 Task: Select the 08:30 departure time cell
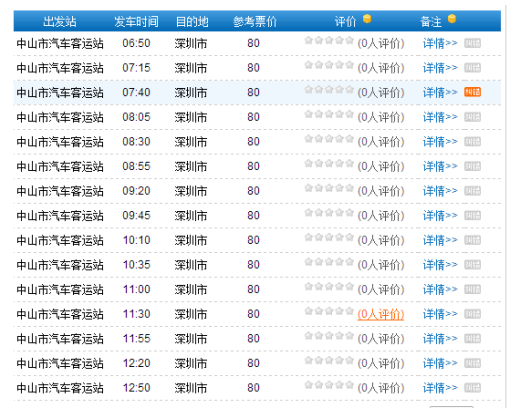[x=136, y=142]
